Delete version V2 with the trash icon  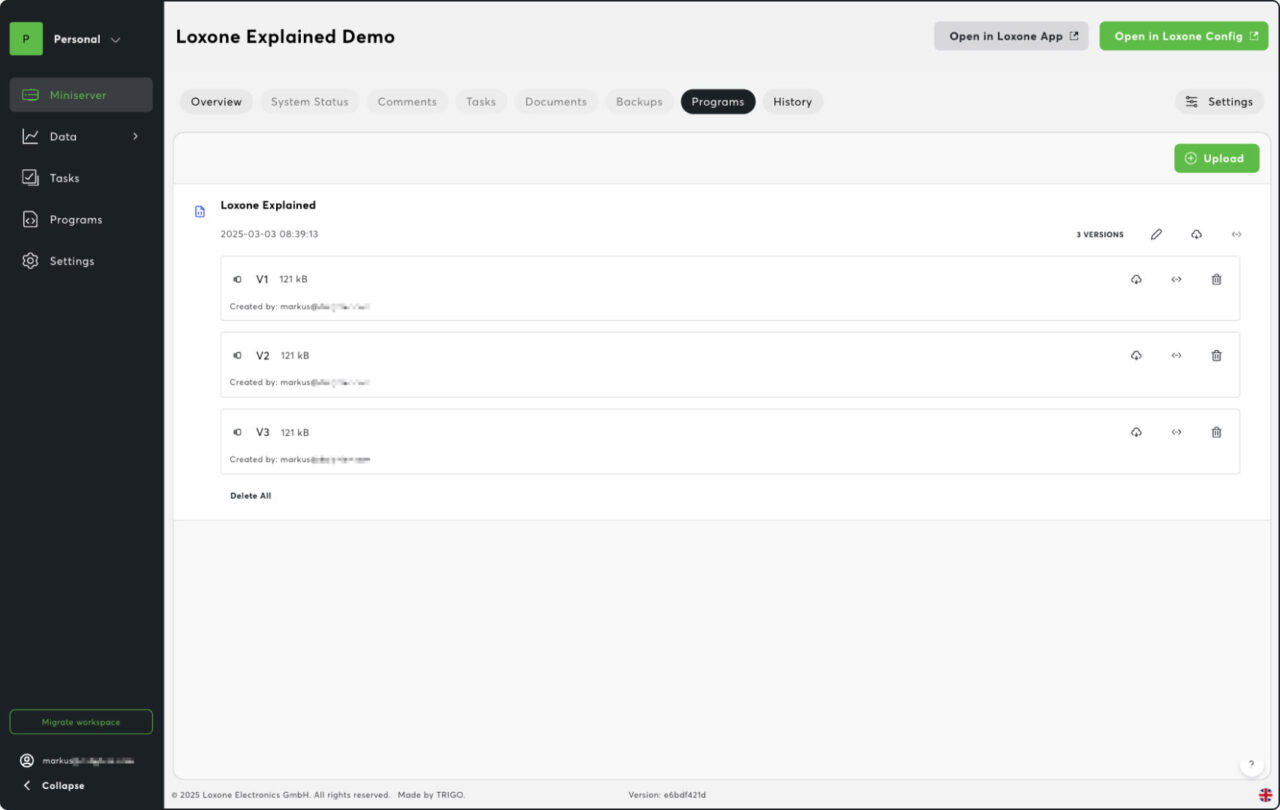click(x=1216, y=355)
